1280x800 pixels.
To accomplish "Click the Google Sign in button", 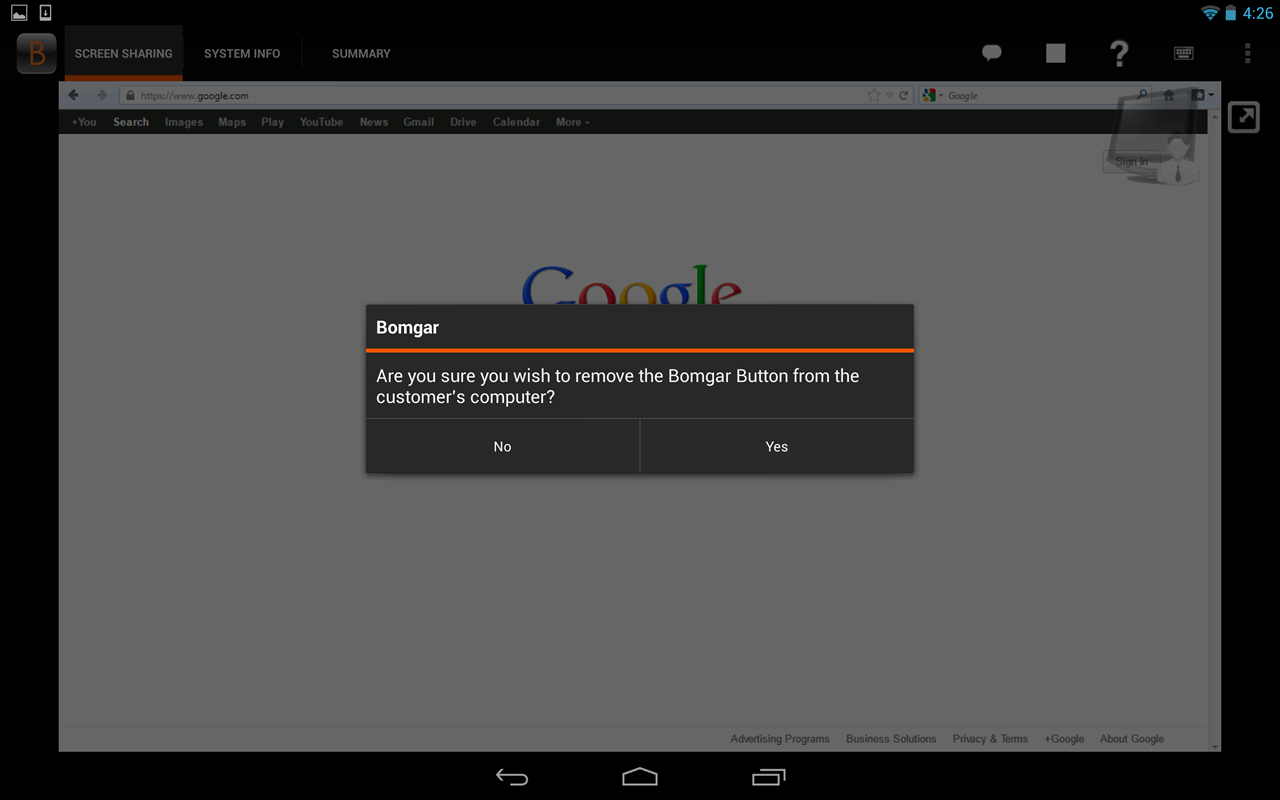I will (1132, 161).
